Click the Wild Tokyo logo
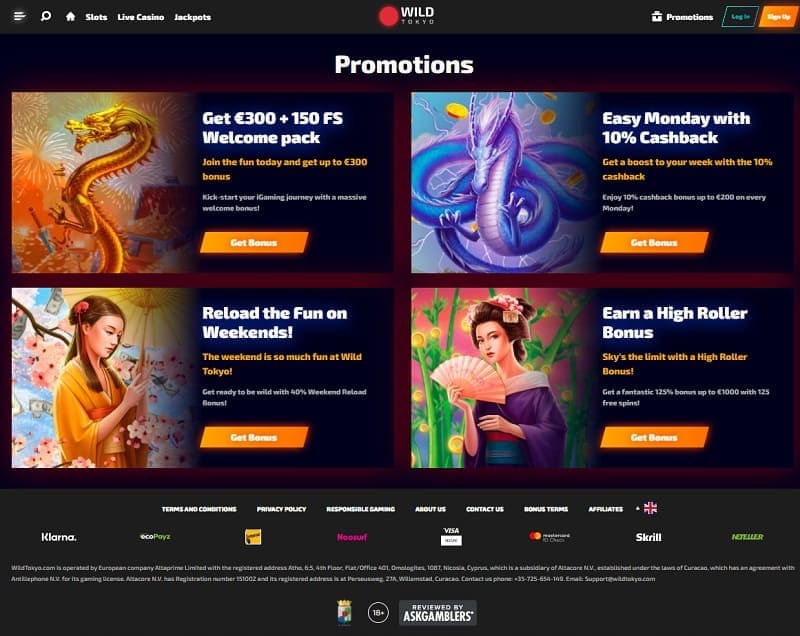The image size is (800, 636). pyautogui.click(x=407, y=16)
